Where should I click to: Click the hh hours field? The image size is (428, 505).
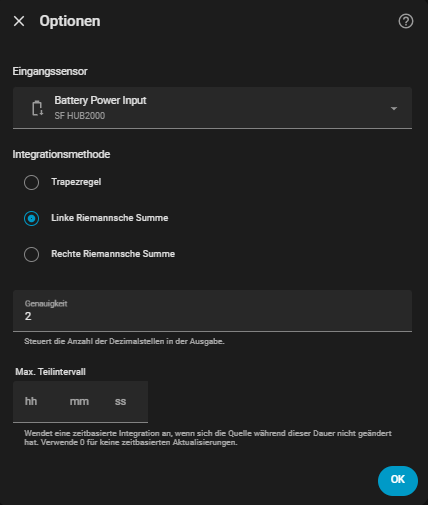coord(31,401)
